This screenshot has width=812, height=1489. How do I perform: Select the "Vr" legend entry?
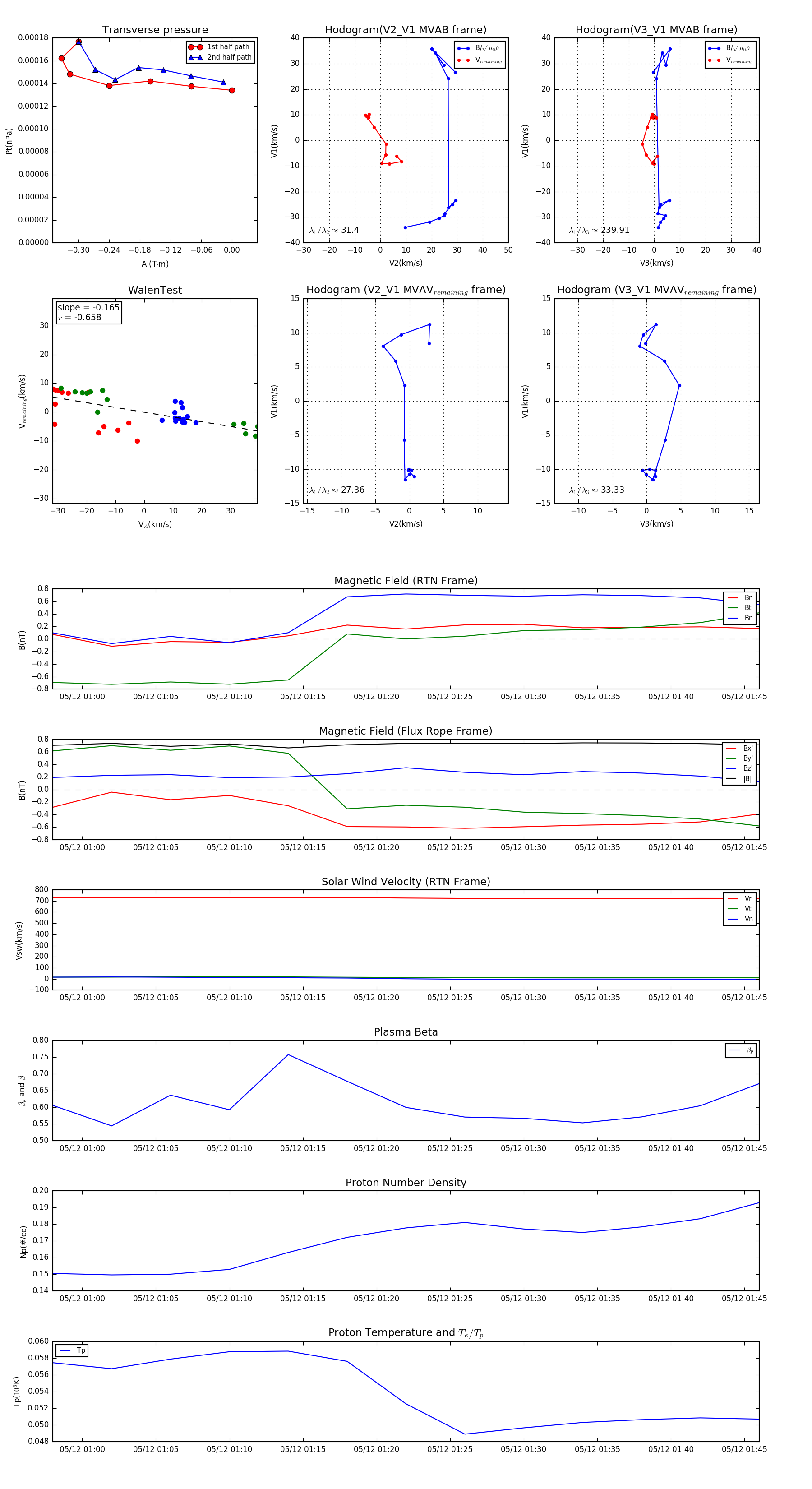(x=740, y=899)
